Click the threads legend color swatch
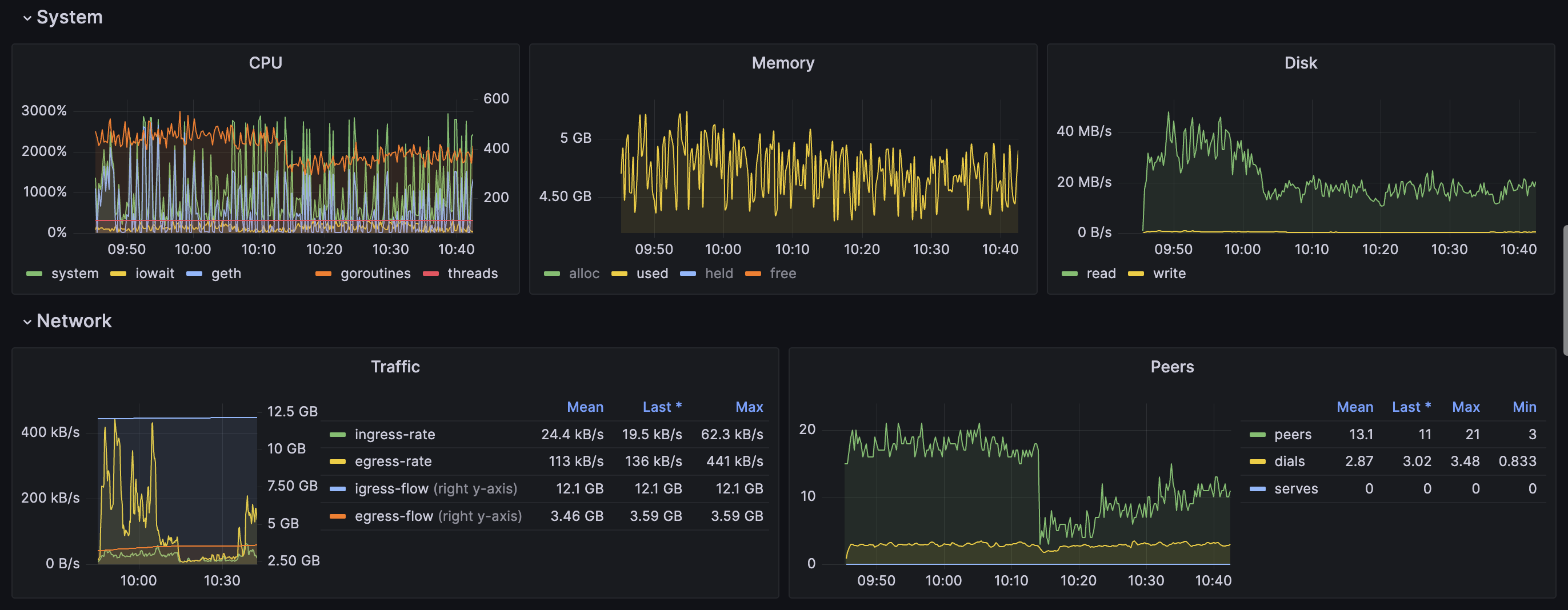This screenshot has height=610, width=1568. pos(430,274)
